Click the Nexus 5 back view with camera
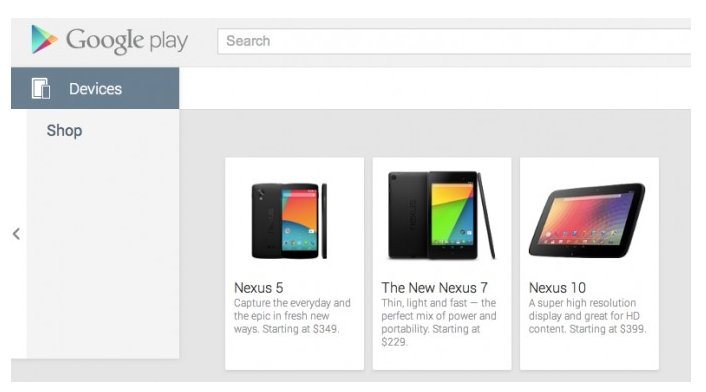 tap(267, 221)
